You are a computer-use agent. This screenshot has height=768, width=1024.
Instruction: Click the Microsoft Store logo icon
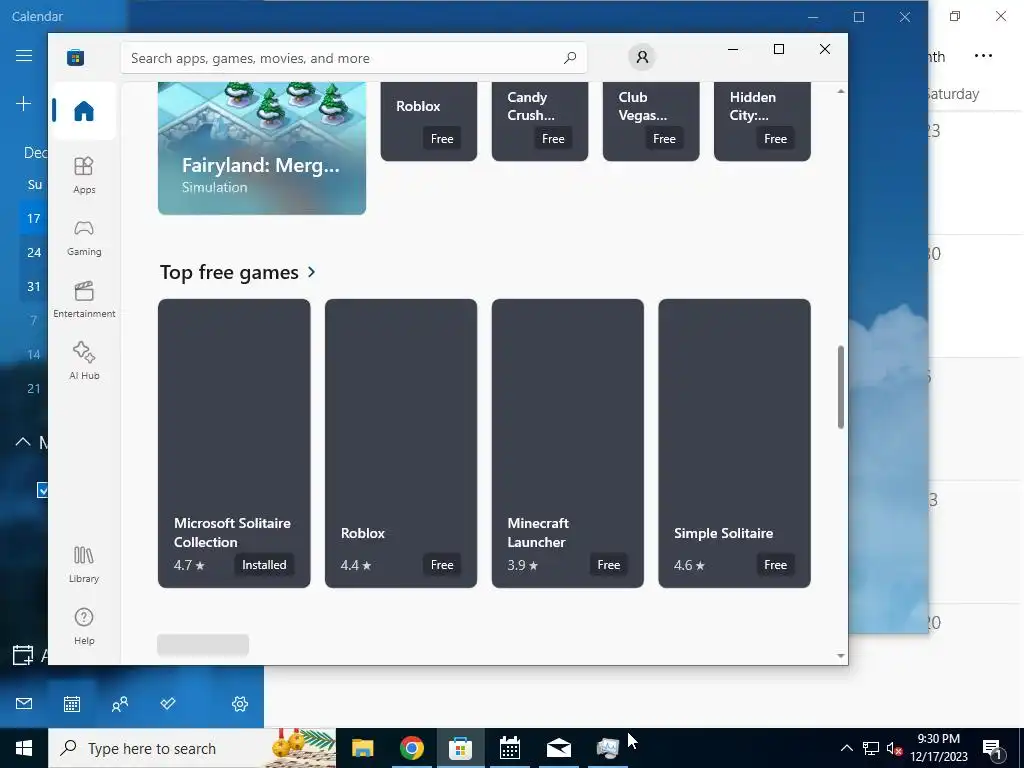point(75,57)
